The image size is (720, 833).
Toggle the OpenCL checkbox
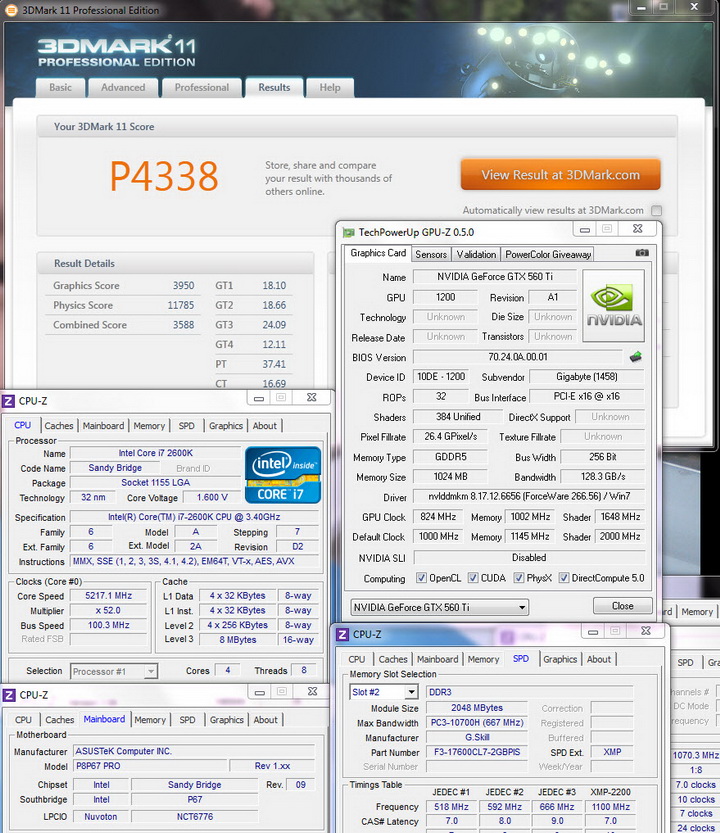(x=421, y=578)
